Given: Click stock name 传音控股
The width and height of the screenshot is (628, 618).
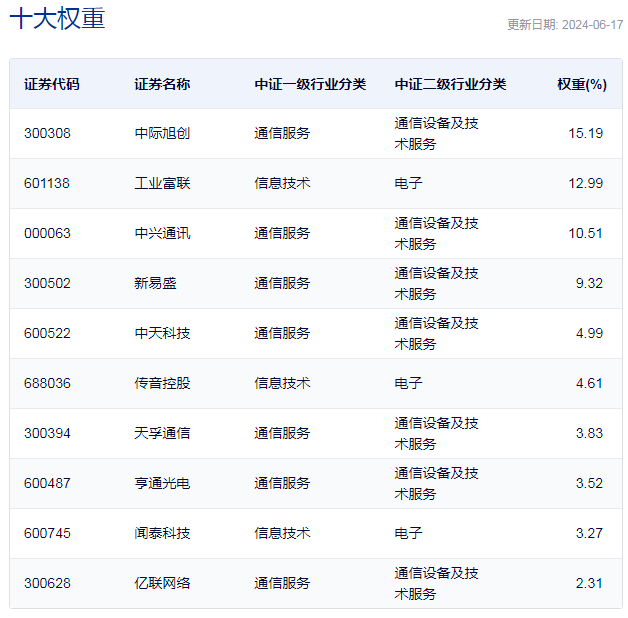Looking at the screenshot, I should 162,383.
